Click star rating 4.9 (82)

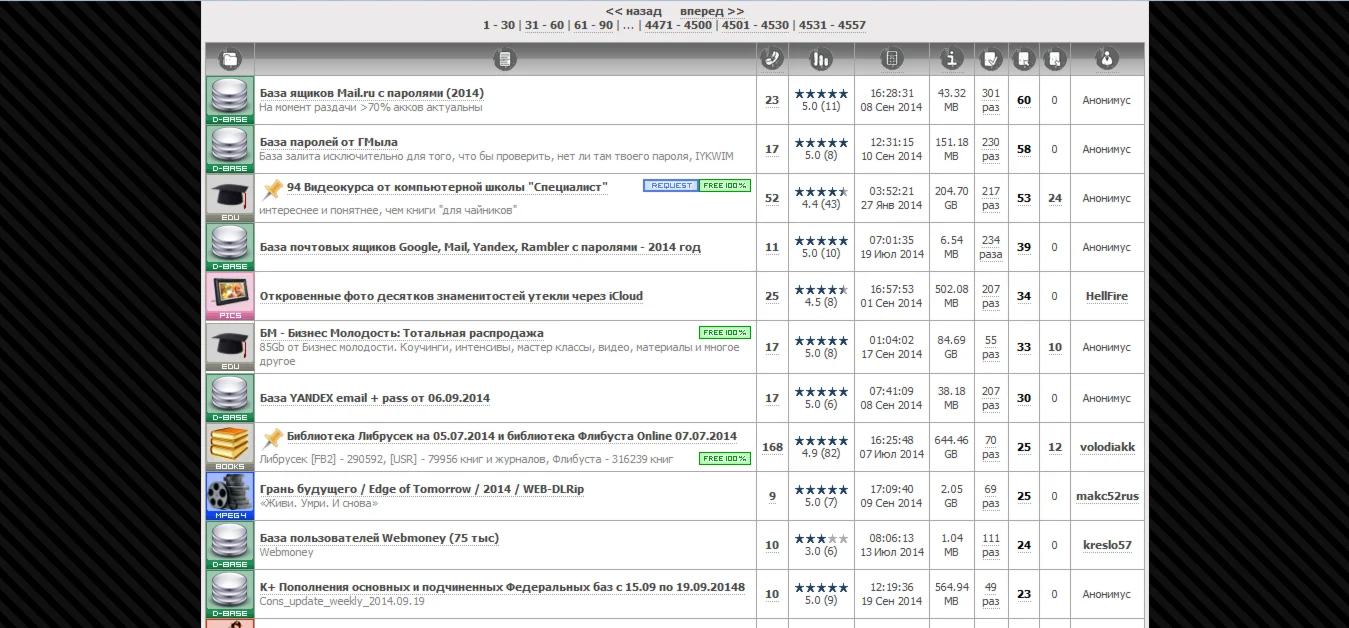tap(821, 447)
